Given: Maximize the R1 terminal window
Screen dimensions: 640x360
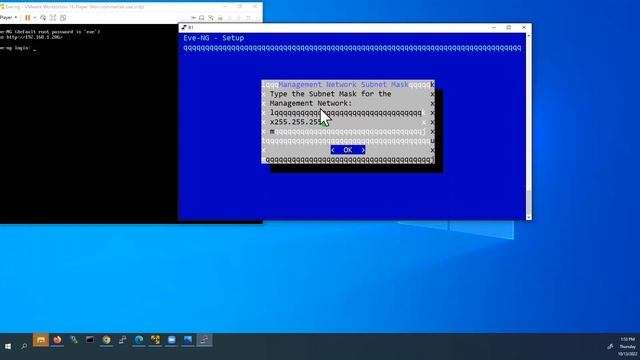Looking at the screenshot, I should 509,27.
